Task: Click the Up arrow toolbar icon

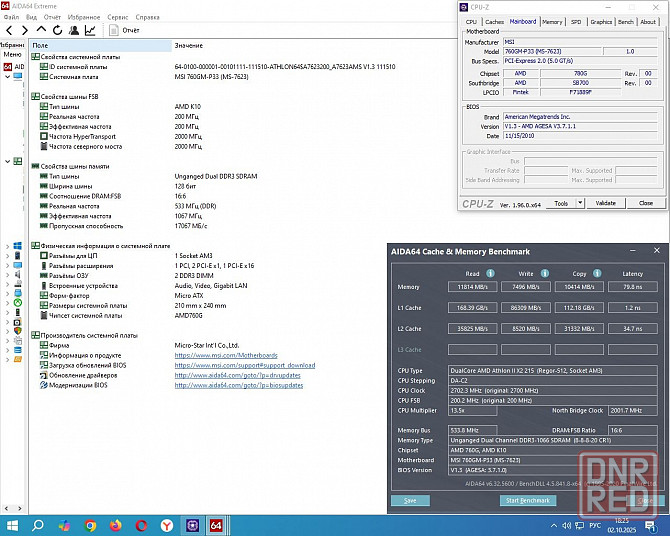Action: 41,31
